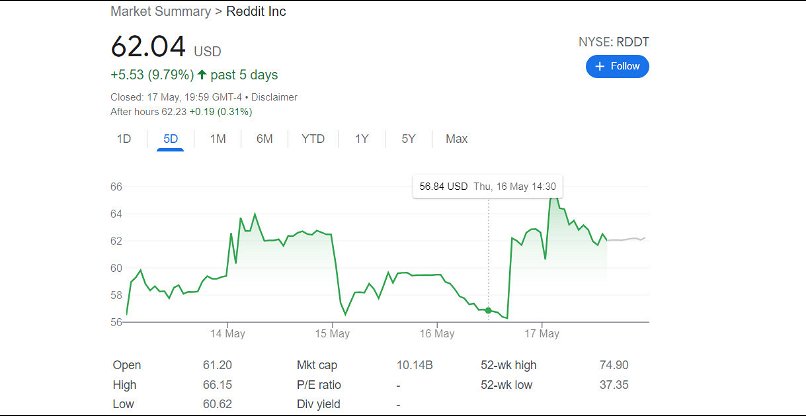Click the green up arrow beside 9.79%
The height and width of the screenshot is (416, 806).
tap(202, 75)
